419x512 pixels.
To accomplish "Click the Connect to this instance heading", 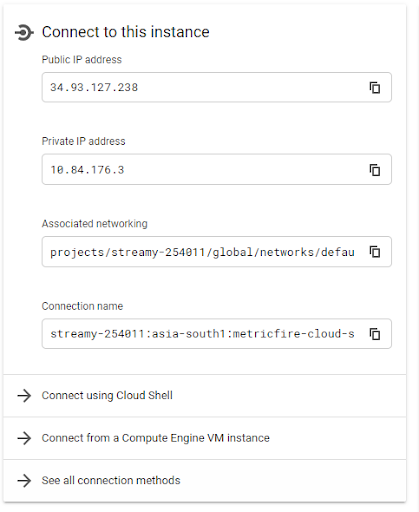I will pyautogui.click(x=125, y=32).
